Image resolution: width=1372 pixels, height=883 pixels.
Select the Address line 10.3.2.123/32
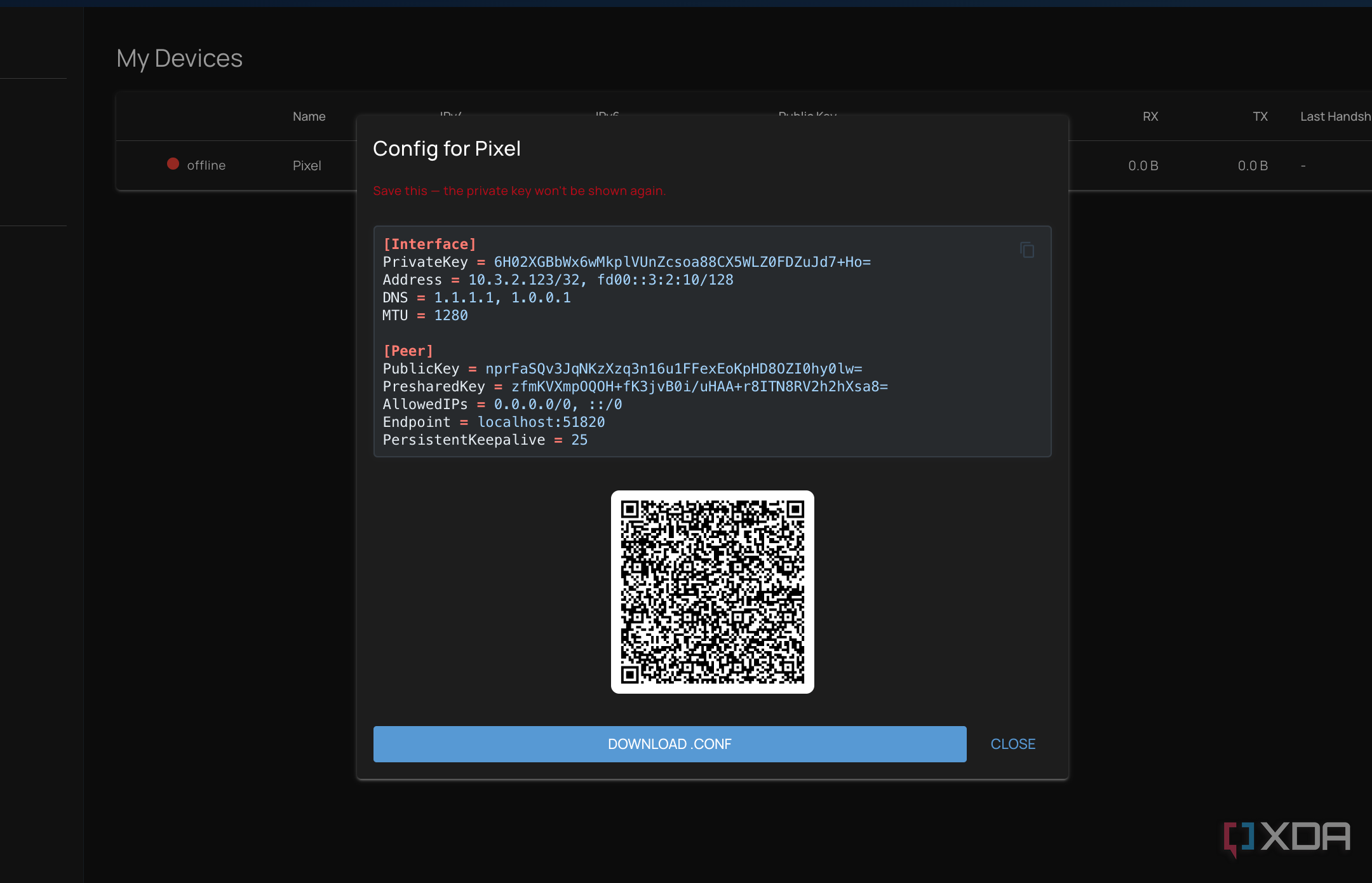pyautogui.click(x=558, y=280)
